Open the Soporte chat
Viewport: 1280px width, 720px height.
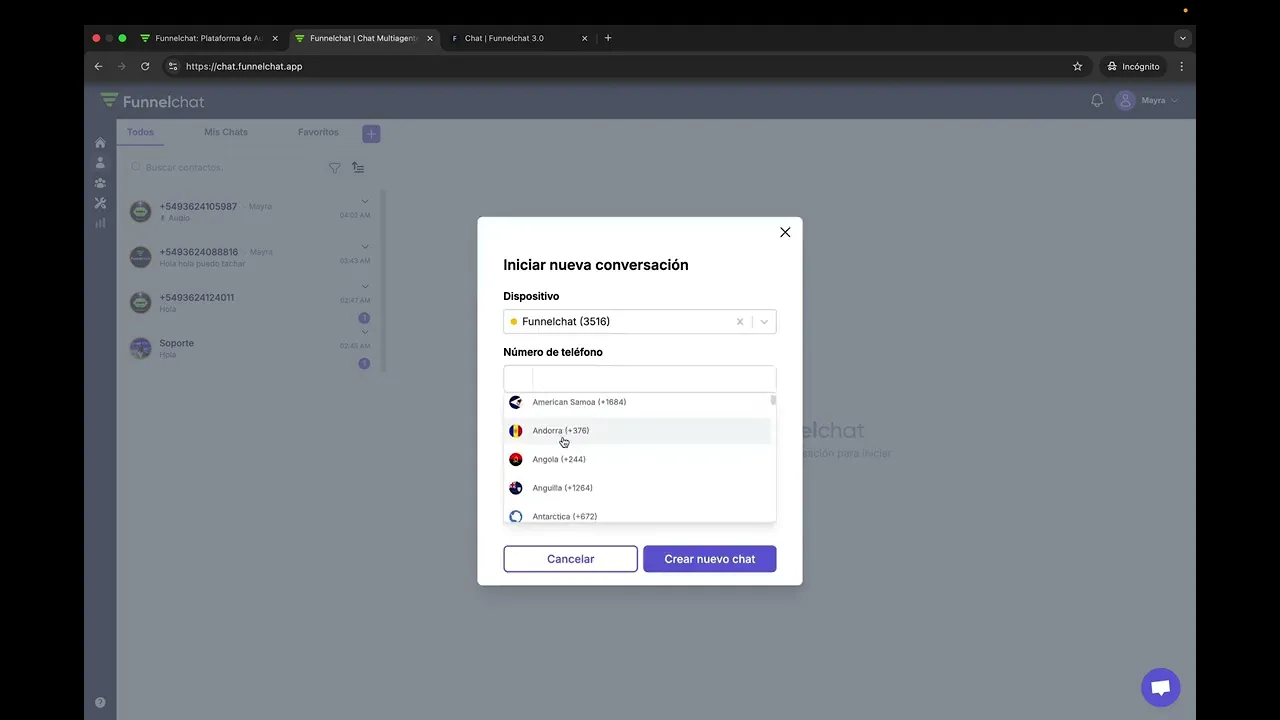[249, 348]
